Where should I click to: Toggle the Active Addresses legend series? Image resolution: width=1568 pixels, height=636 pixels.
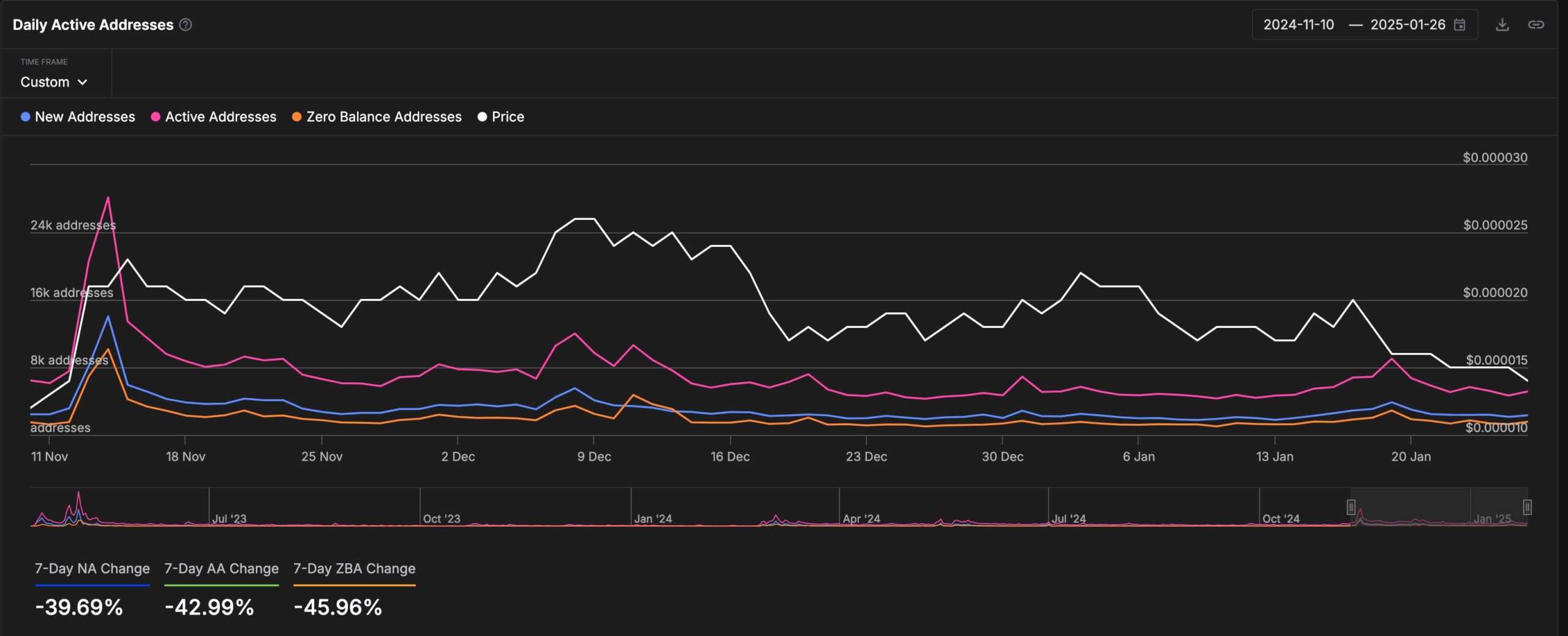coord(213,116)
